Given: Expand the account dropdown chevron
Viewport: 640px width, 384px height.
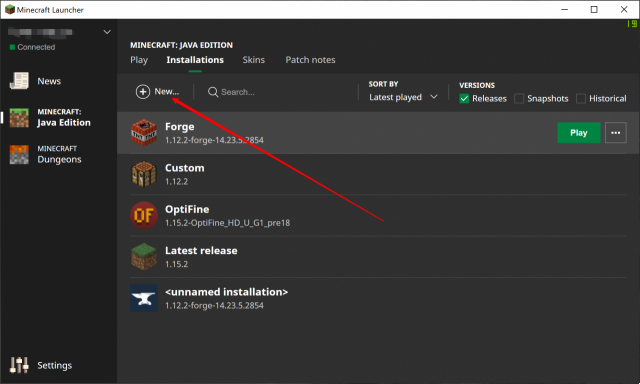Looking at the screenshot, I should (x=107, y=32).
